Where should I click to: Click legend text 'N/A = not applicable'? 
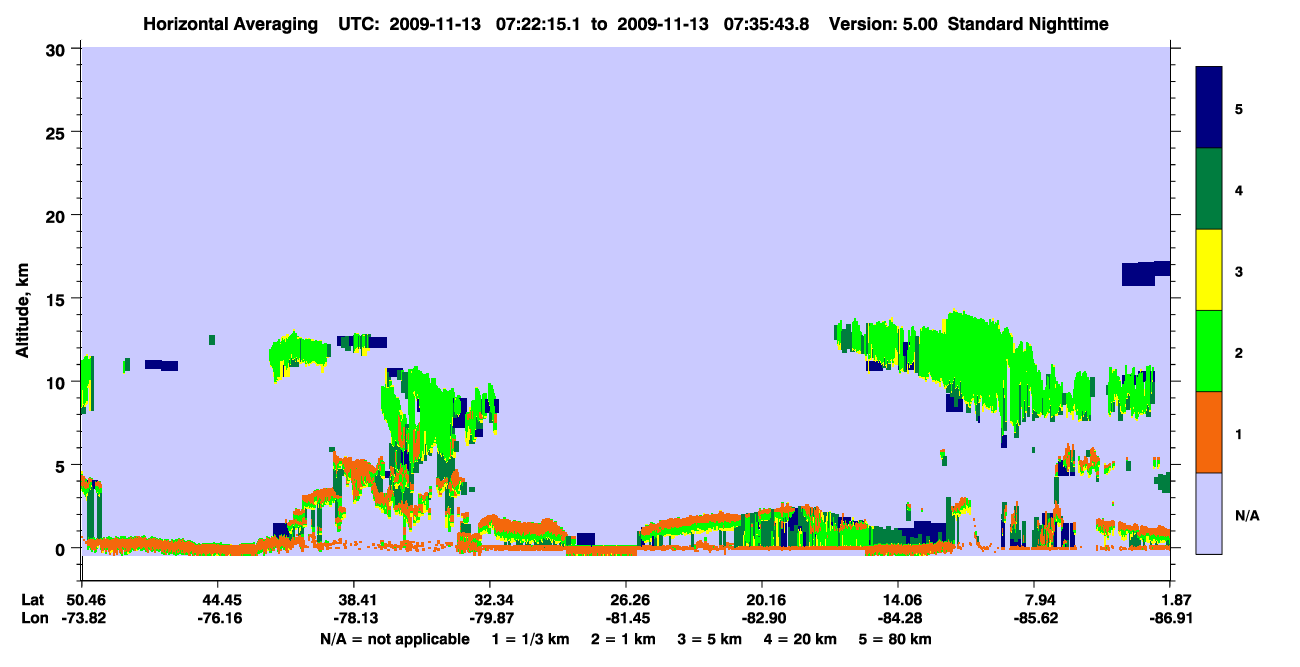click(x=394, y=639)
